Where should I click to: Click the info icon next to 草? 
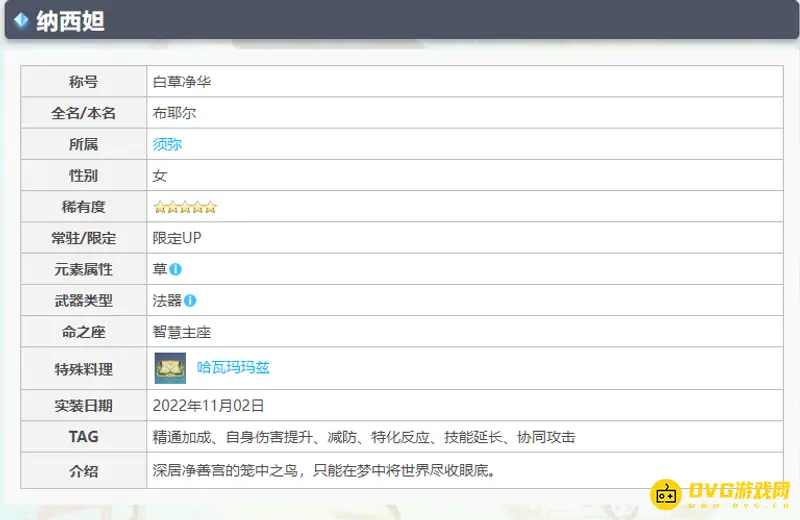point(176,269)
